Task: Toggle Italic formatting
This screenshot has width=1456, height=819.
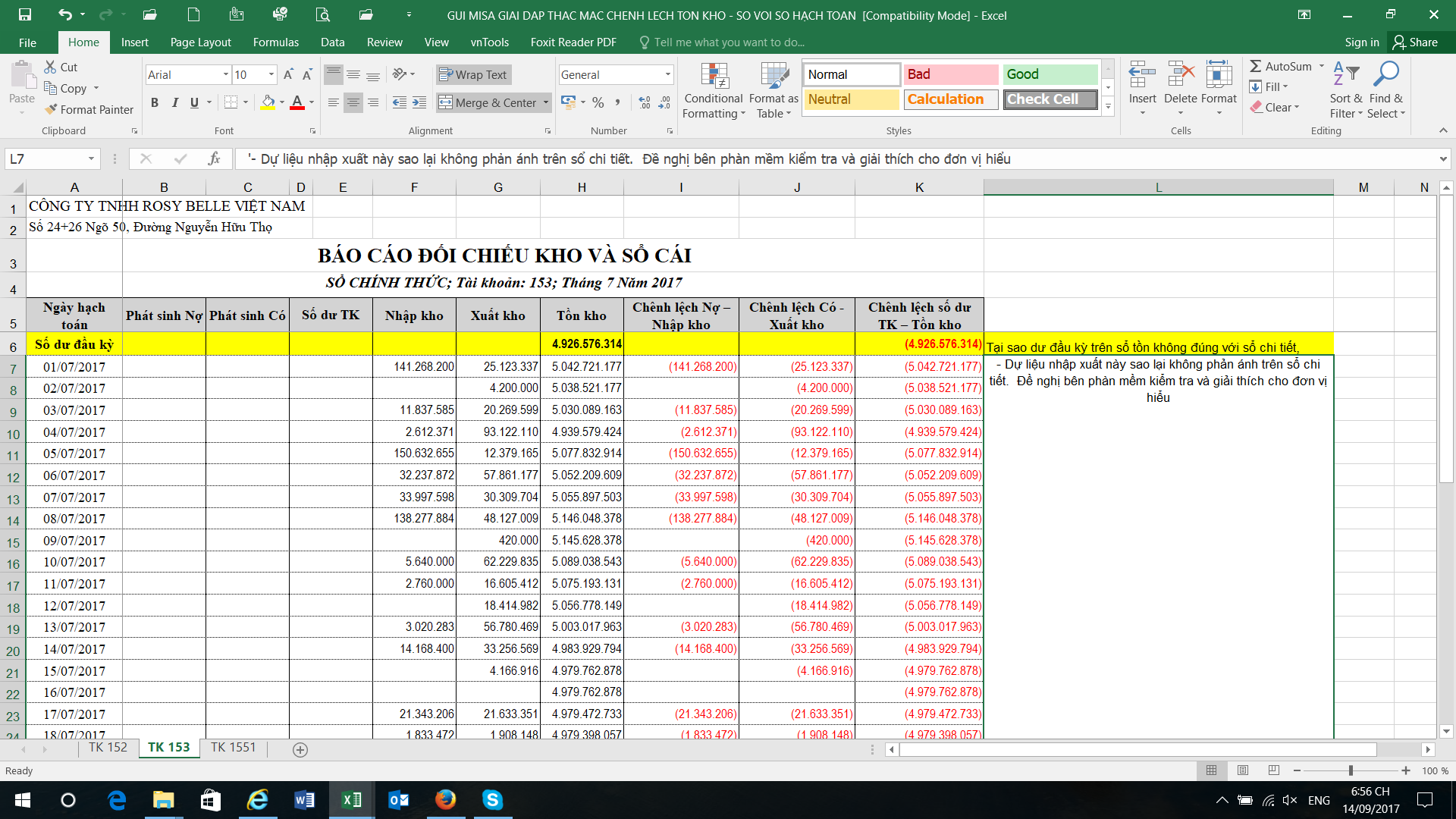Action: 174,102
